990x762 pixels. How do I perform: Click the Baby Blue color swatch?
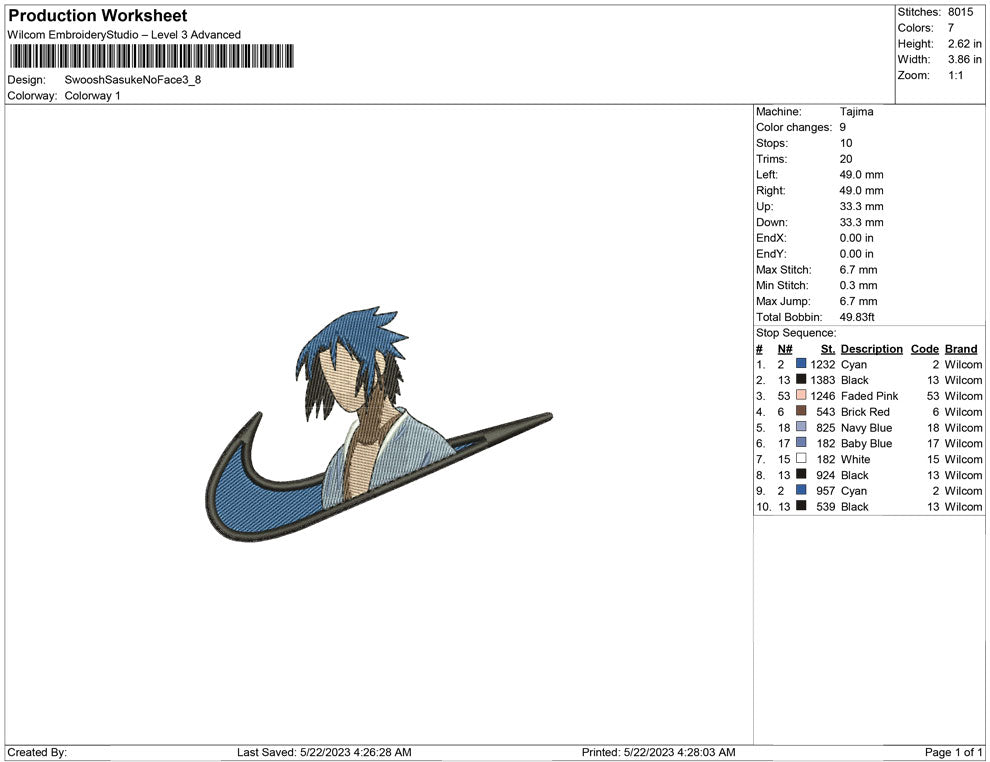tap(801, 443)
